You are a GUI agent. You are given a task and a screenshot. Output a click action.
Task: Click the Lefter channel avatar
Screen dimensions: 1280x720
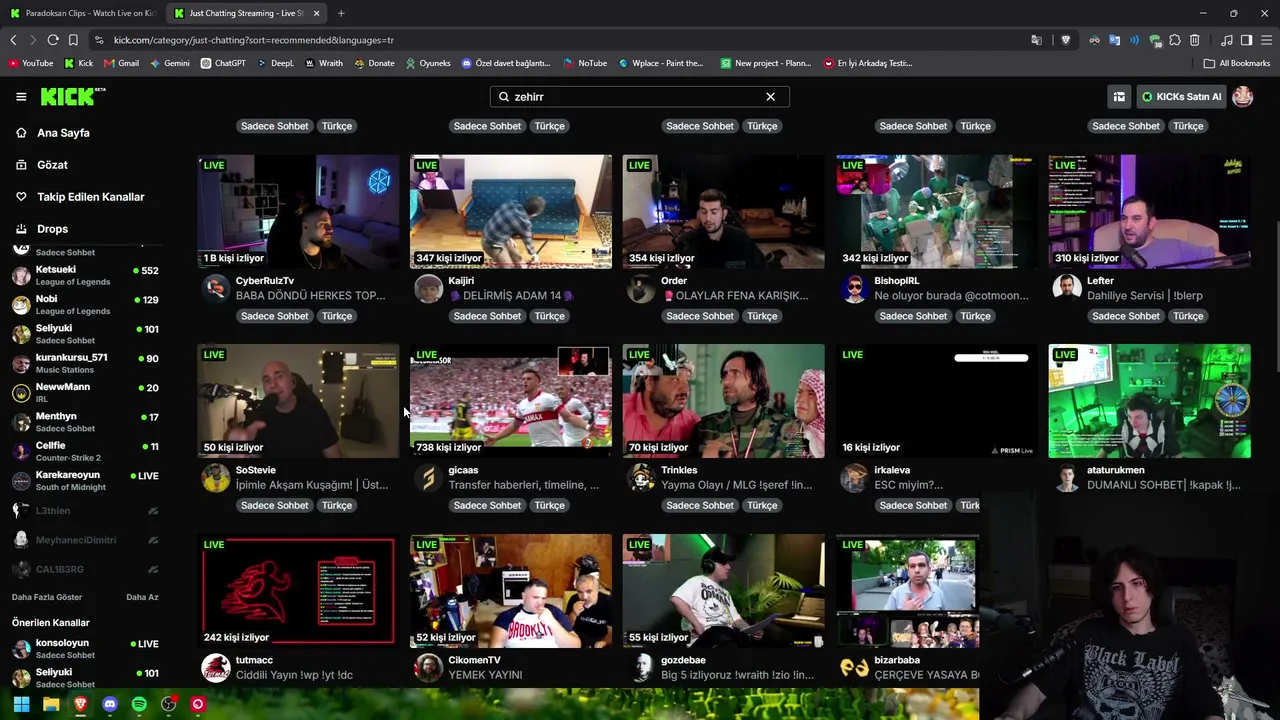pos(1067,289)
